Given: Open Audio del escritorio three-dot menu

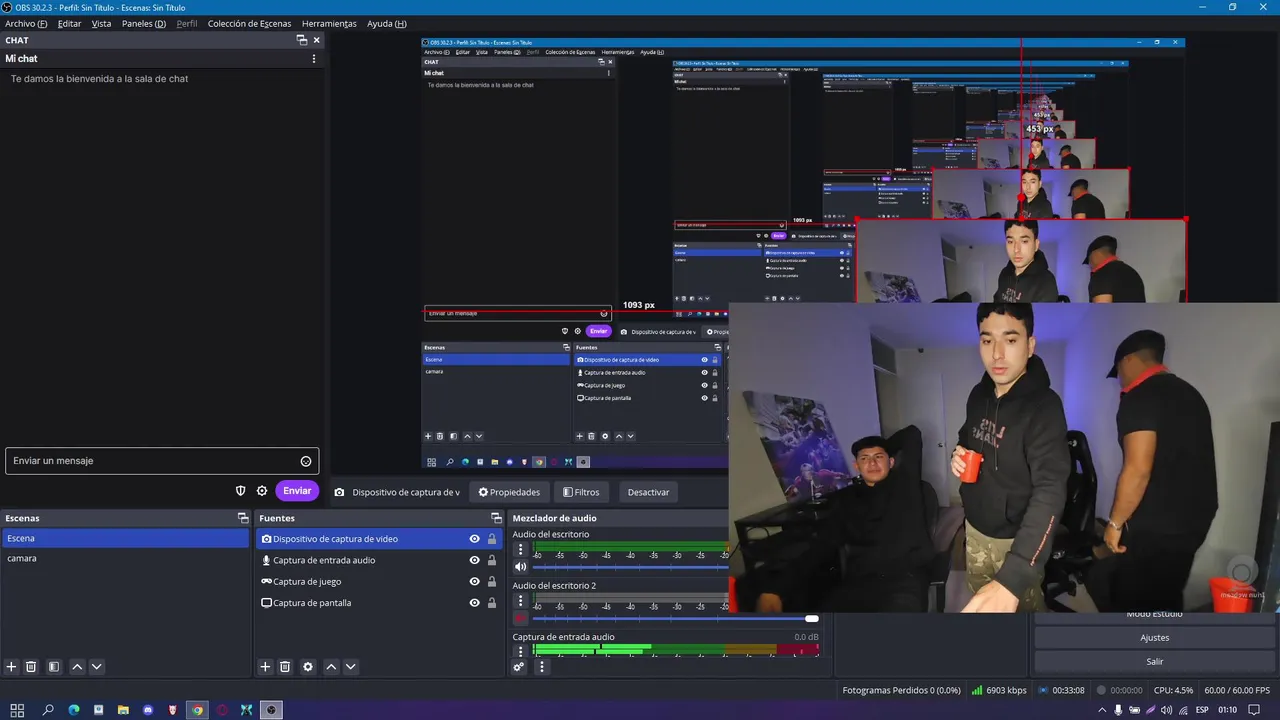Looking at the screenshot, I should (520, 550).
